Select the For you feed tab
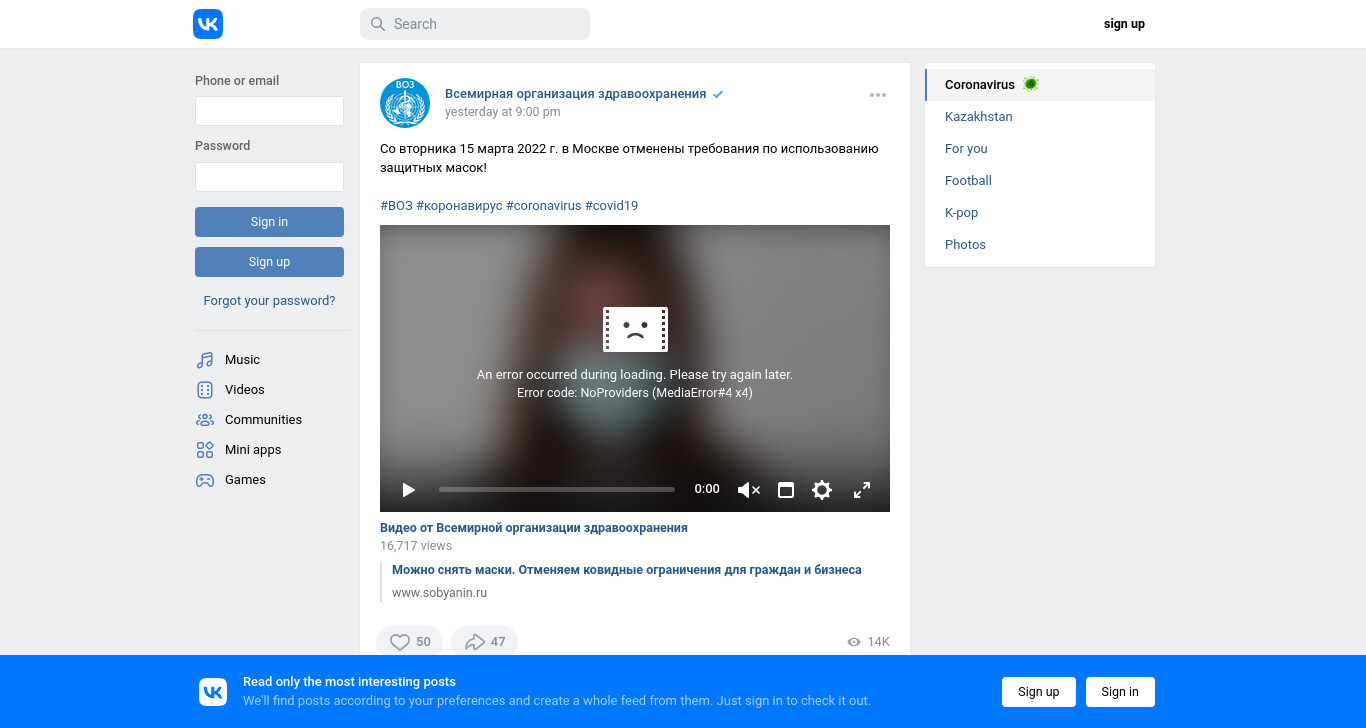The image size is (1366, 728). coord(1040,149)
